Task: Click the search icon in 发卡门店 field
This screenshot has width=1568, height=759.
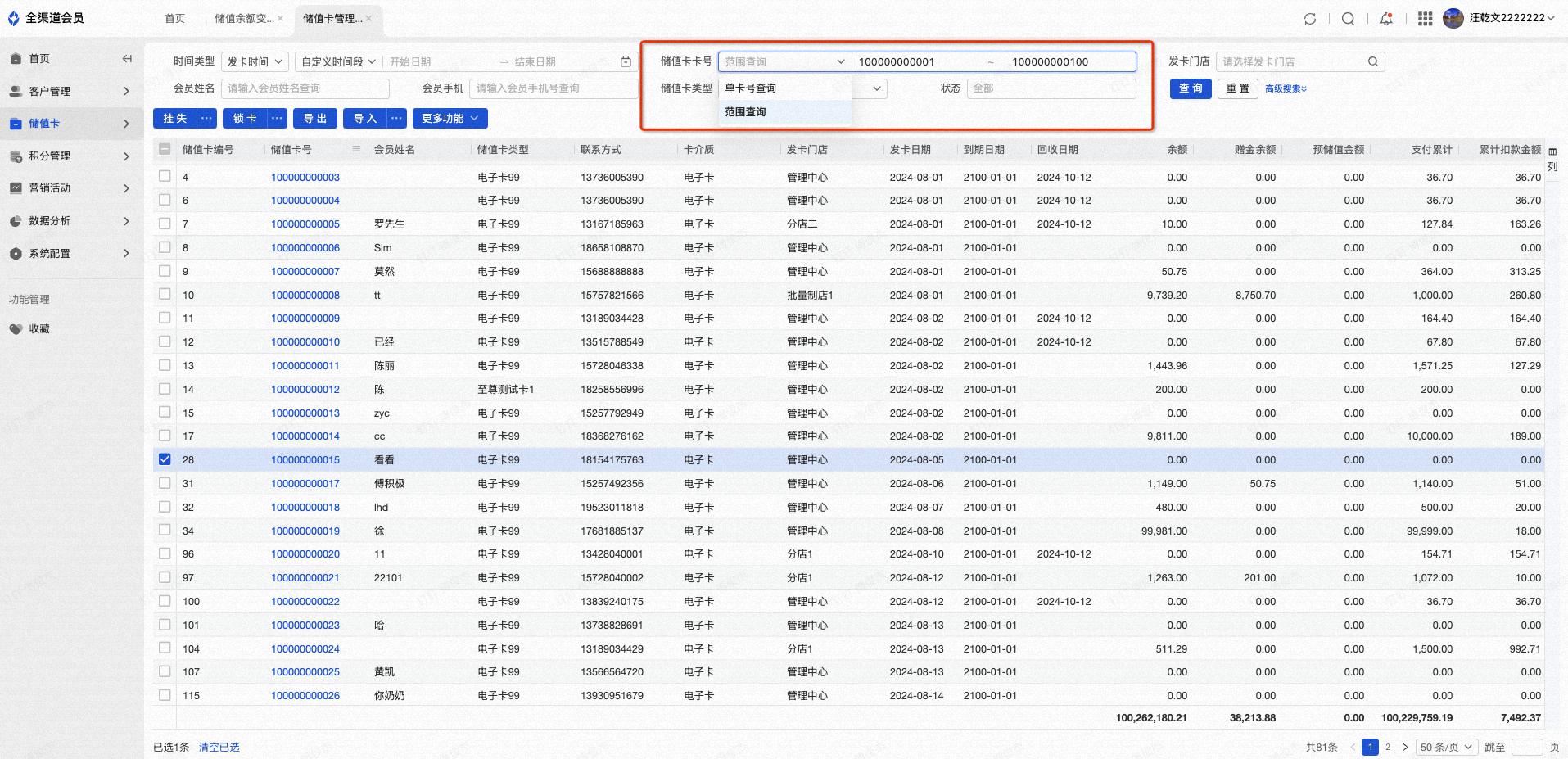Action: click(1373, 61)
